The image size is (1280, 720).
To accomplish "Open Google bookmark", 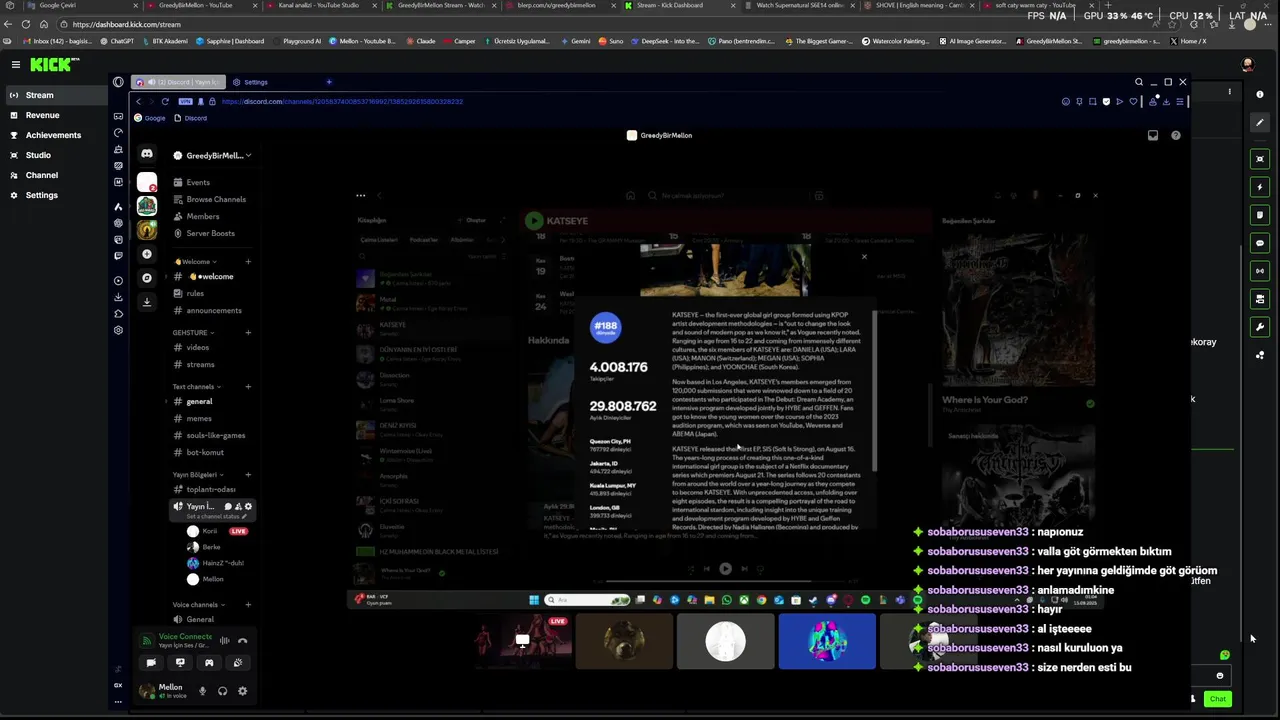I will point(150,118).
